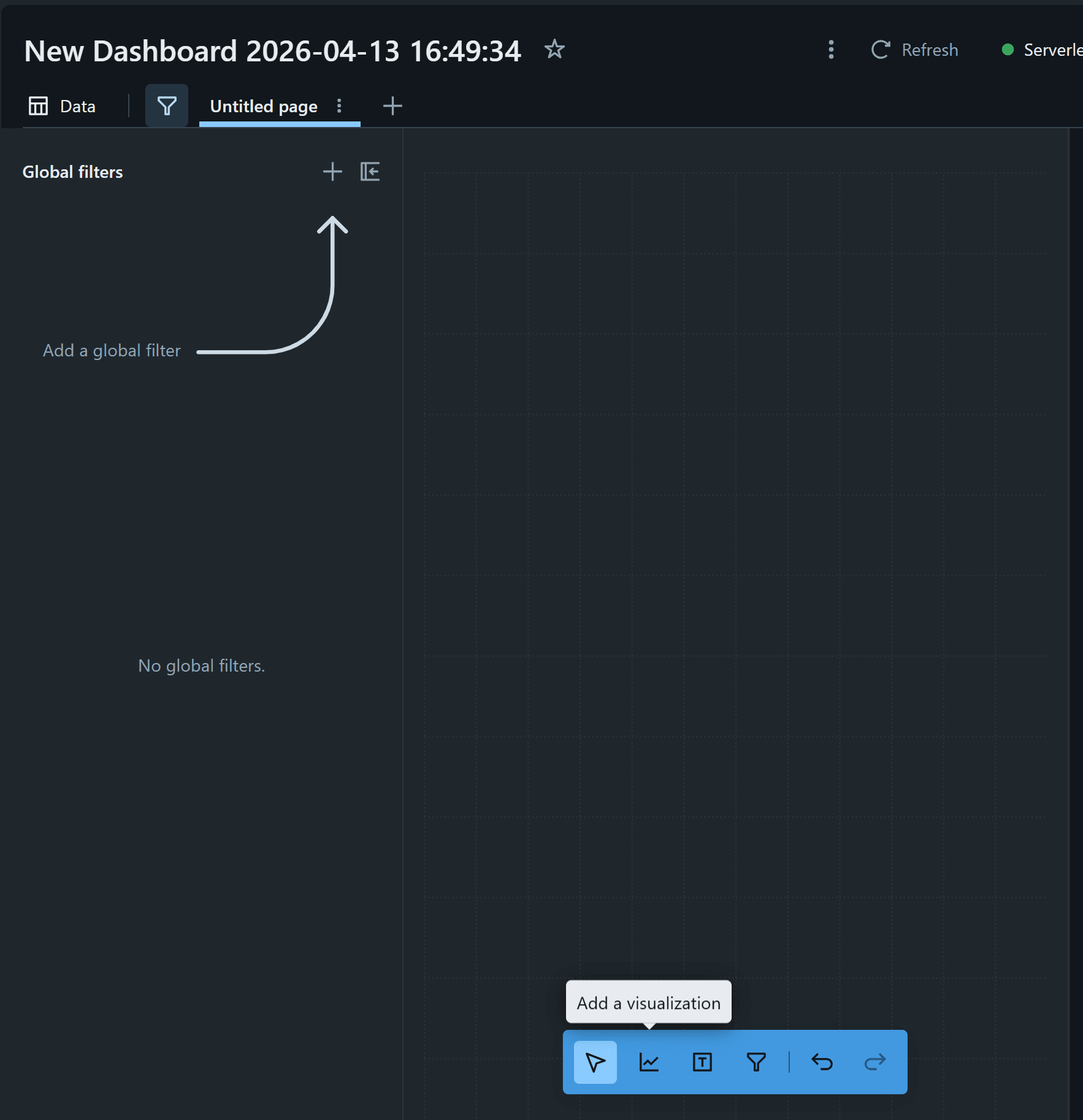1083x1120 pixels.
Task: Open the Data tab
Action: tap(62, 106)
